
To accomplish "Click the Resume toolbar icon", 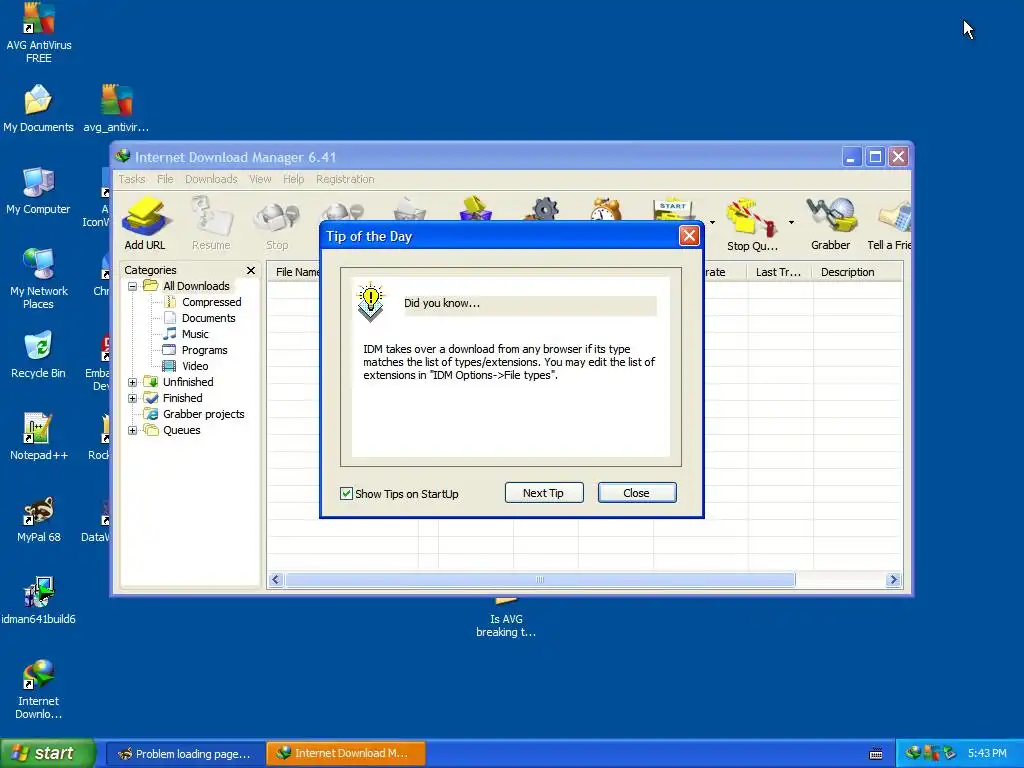I will pos(211,224).
